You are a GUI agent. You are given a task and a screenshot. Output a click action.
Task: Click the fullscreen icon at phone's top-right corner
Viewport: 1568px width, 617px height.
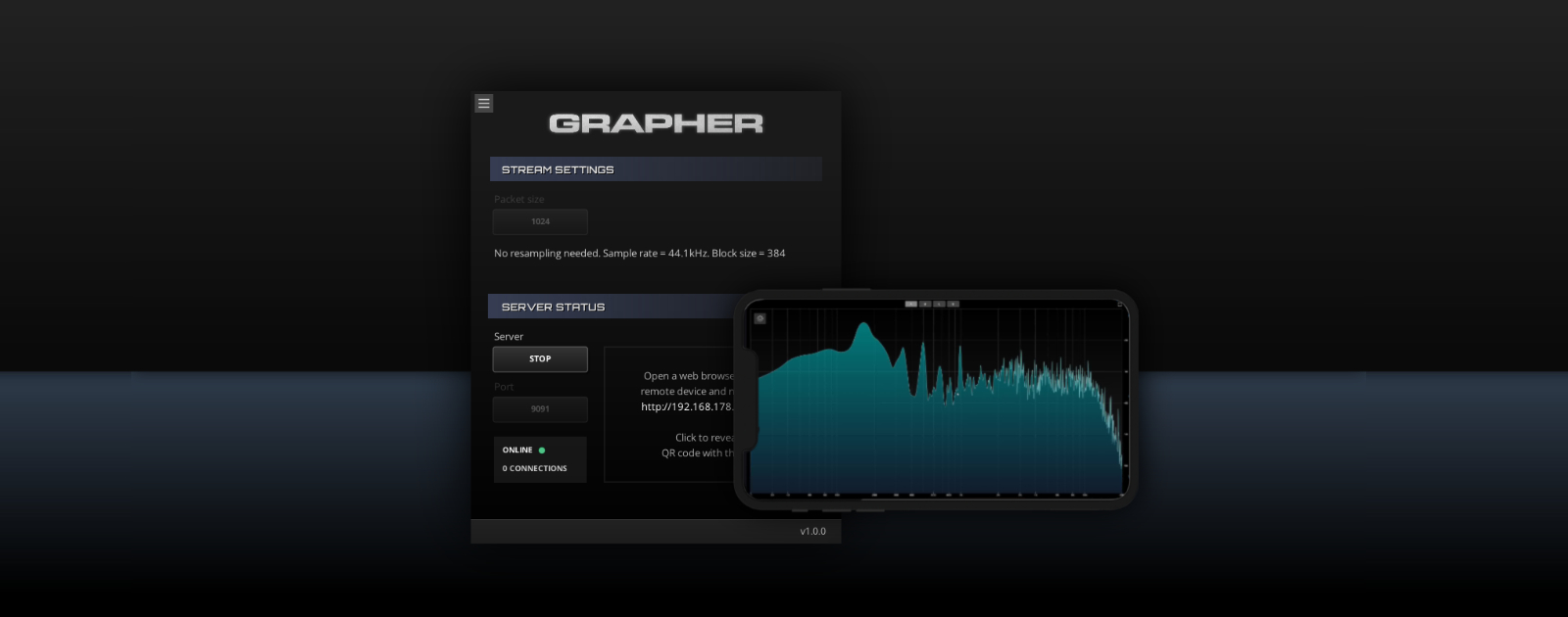[1119, 305]
